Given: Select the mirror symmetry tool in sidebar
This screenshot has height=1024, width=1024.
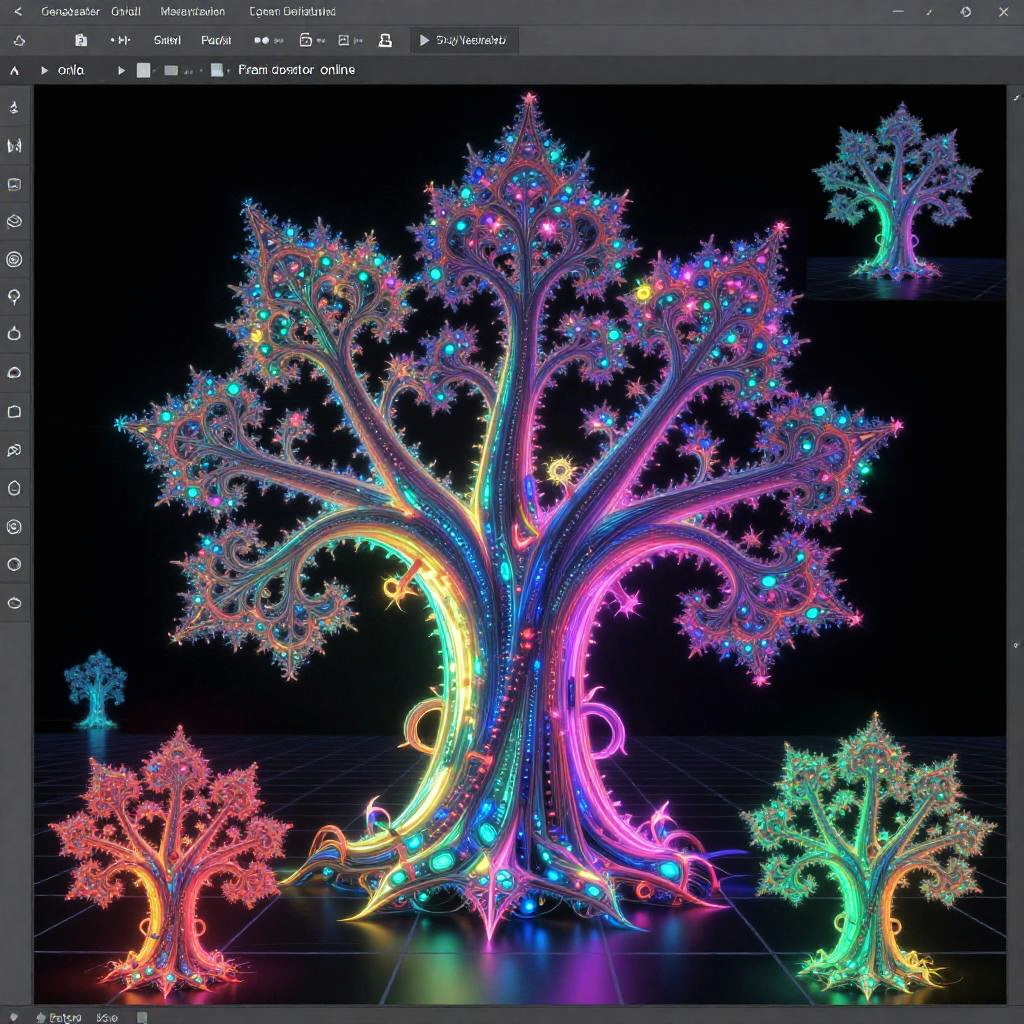Looking at the screenshot, I should (15, 146).
